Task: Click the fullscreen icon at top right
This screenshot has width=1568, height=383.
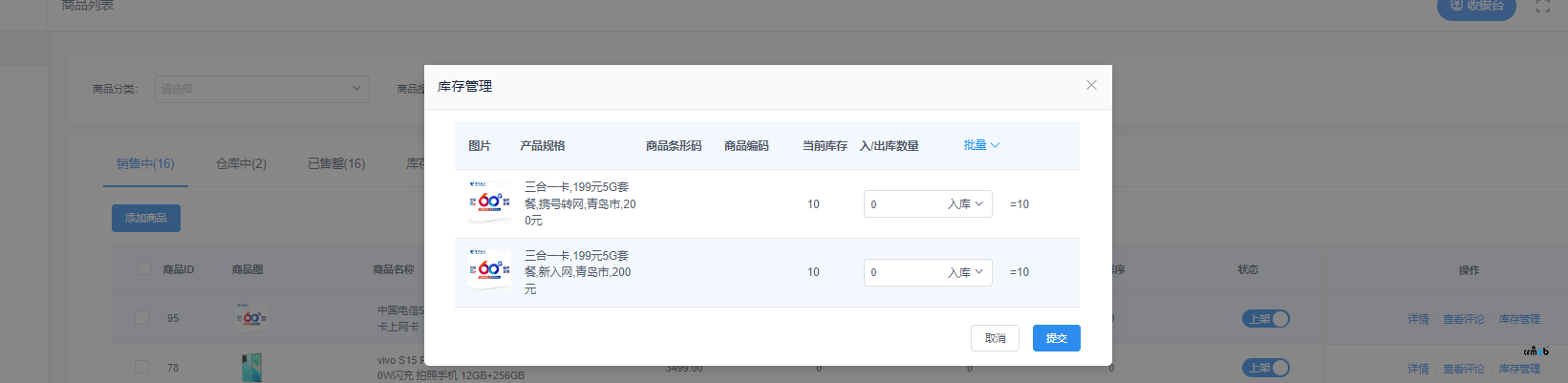Action: 1542,6
